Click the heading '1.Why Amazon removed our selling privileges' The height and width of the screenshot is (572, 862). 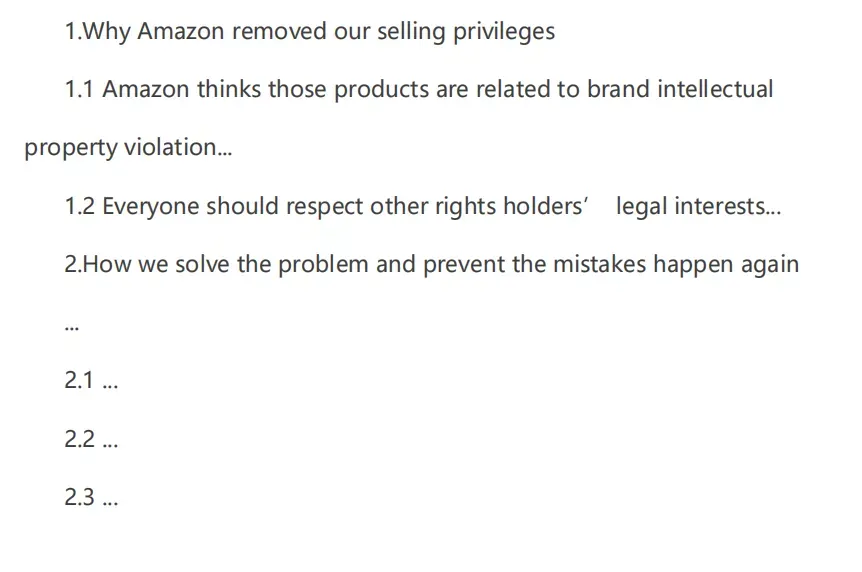pos(310,31)
